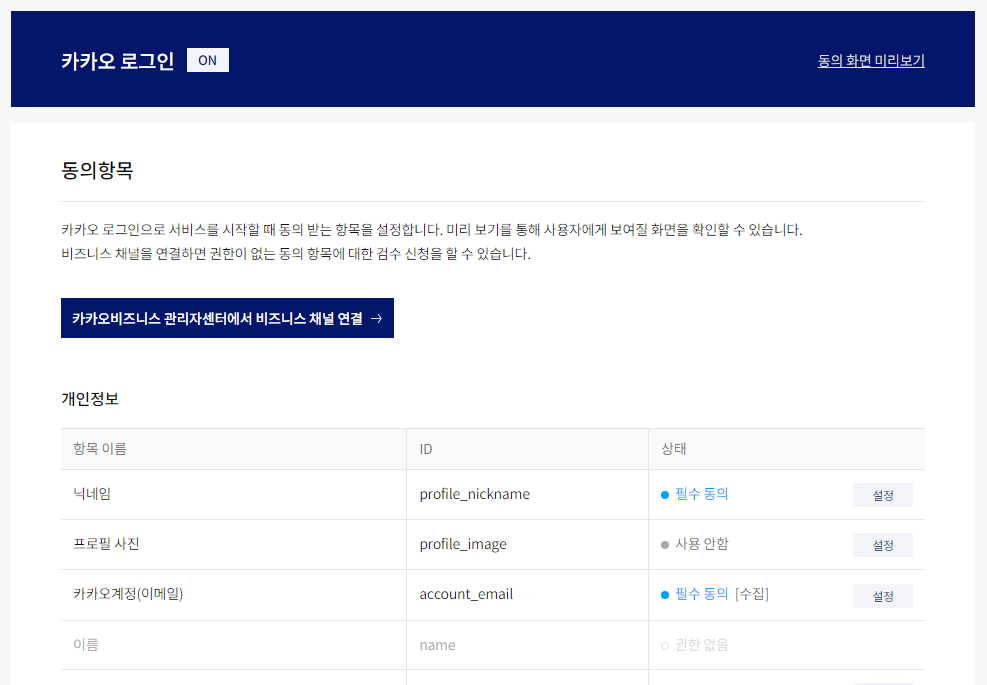Image resolution: width=987 pixels, height=685 pixels.
Task: Click the ON badge beside 카카오 로그인
Action: tap(208, 60)
